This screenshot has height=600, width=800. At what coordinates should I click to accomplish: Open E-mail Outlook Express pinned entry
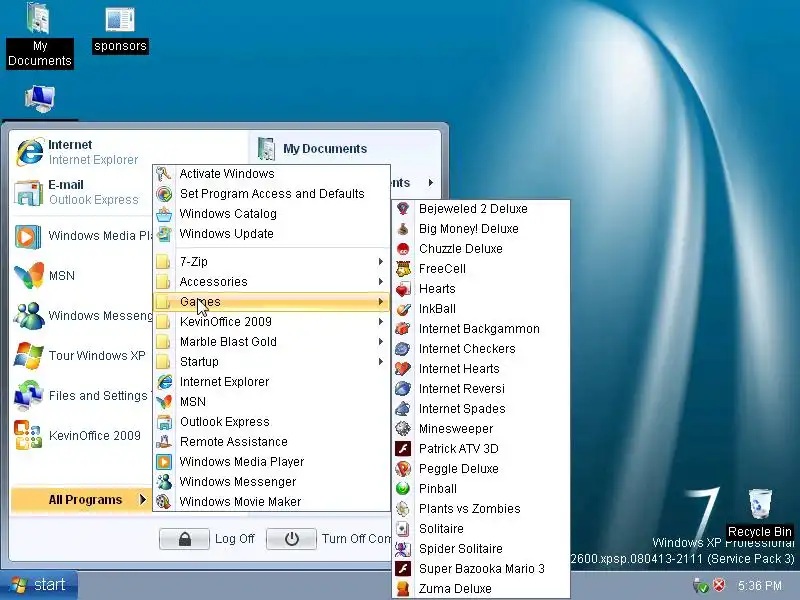[x=82, y=192]
